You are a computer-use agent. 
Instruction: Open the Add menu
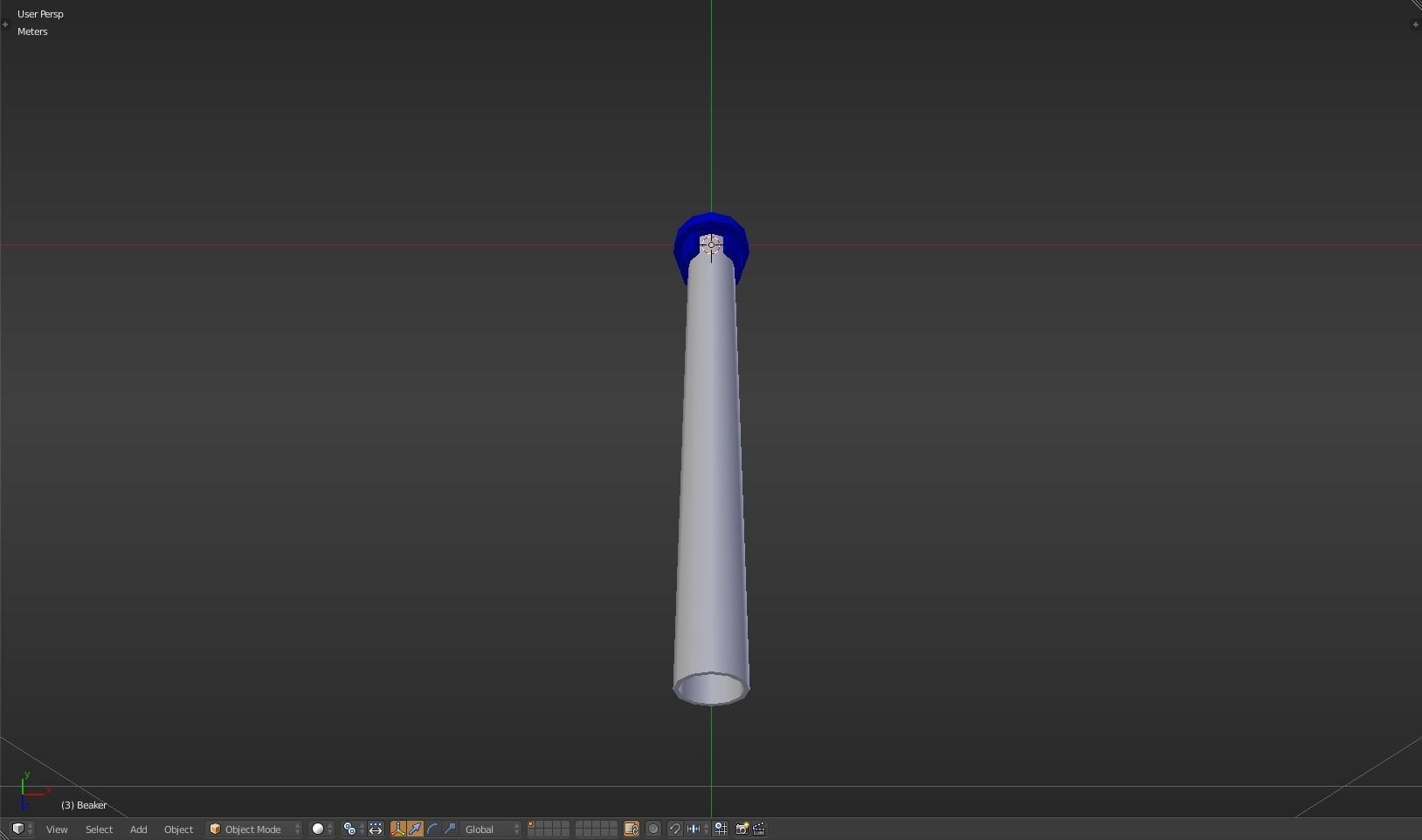tap(138, 830)
